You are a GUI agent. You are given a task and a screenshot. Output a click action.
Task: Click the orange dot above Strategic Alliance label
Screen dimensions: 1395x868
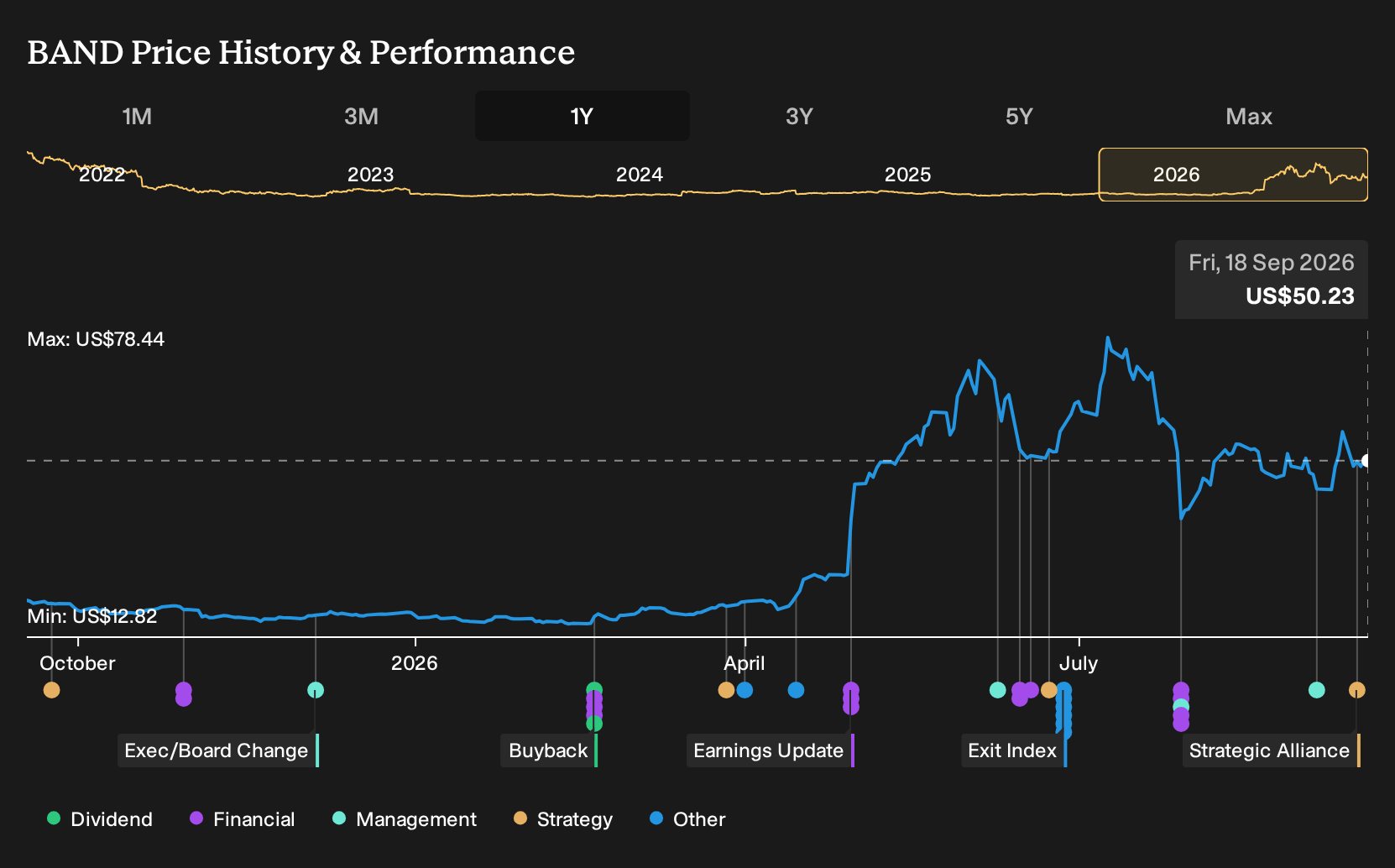1357,690
